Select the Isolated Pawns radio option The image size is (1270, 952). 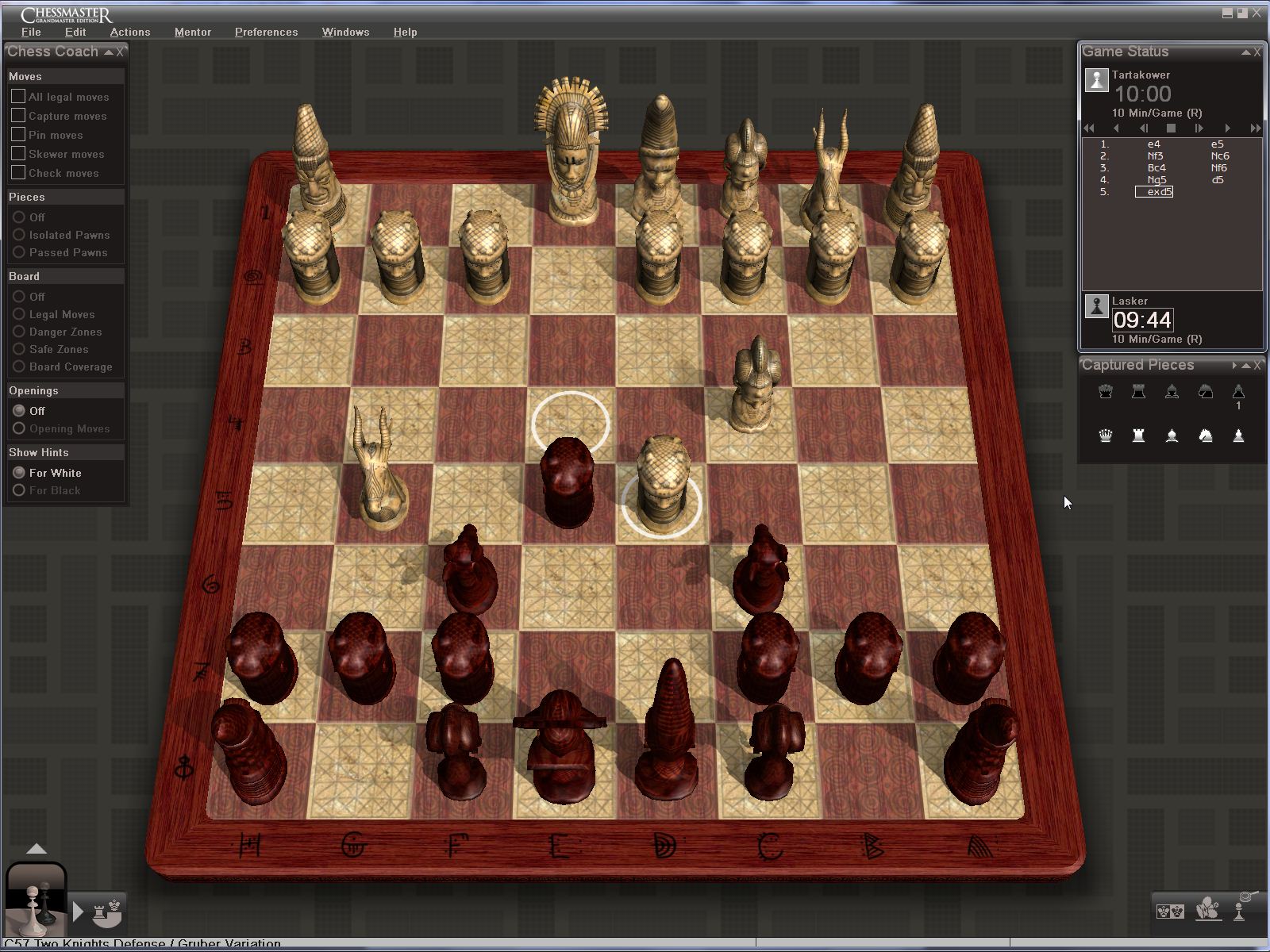pyautogui.click(x=19, y=235)
